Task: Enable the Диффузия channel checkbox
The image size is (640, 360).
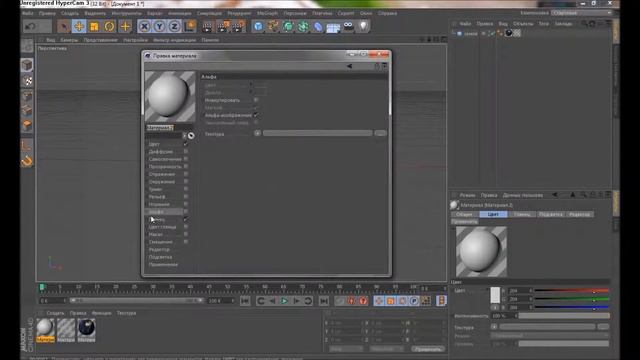Action: click(186, 151)
